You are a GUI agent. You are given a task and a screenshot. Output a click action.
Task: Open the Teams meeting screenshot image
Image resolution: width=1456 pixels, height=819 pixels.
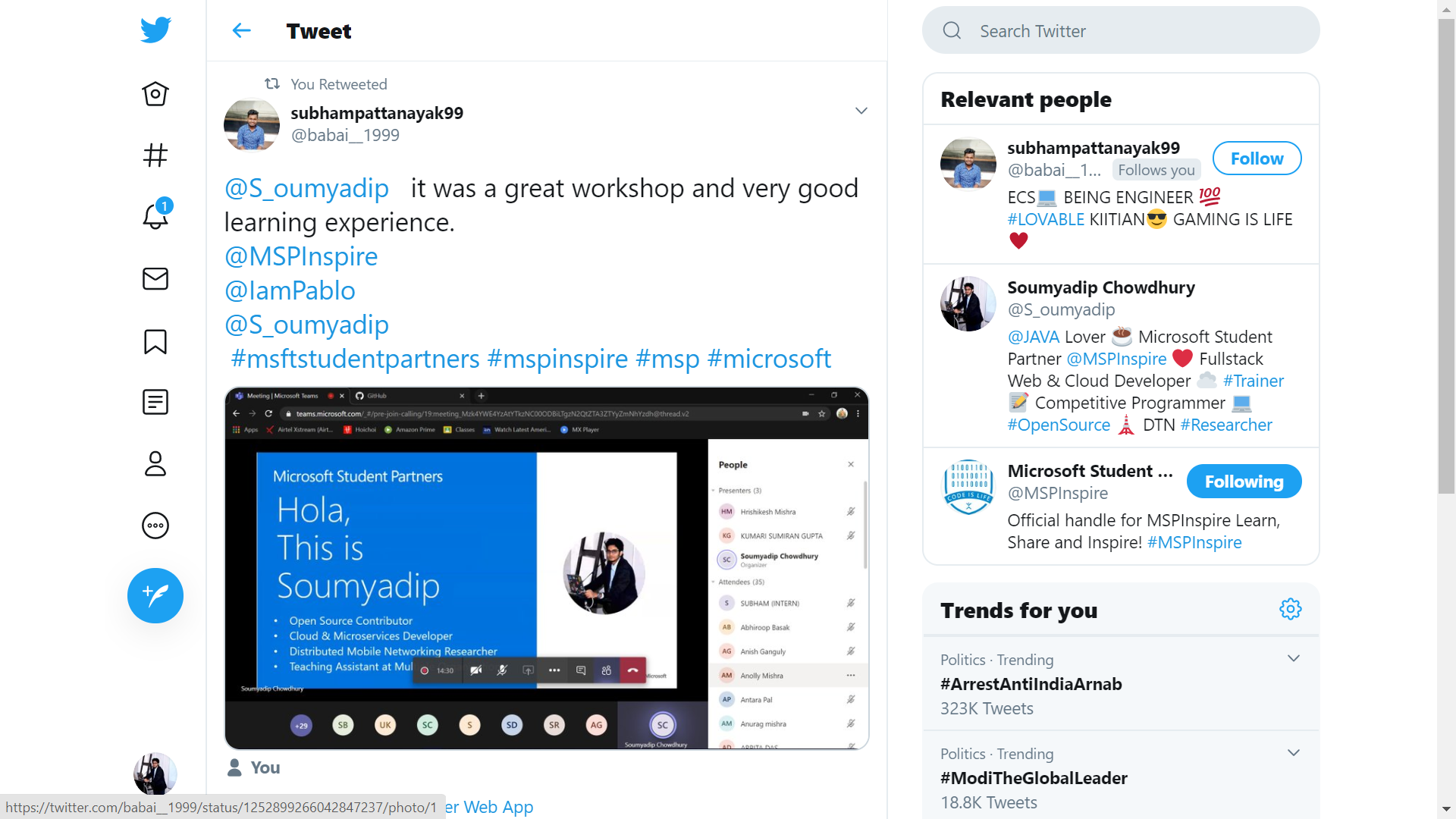click(x=546, y=569)
